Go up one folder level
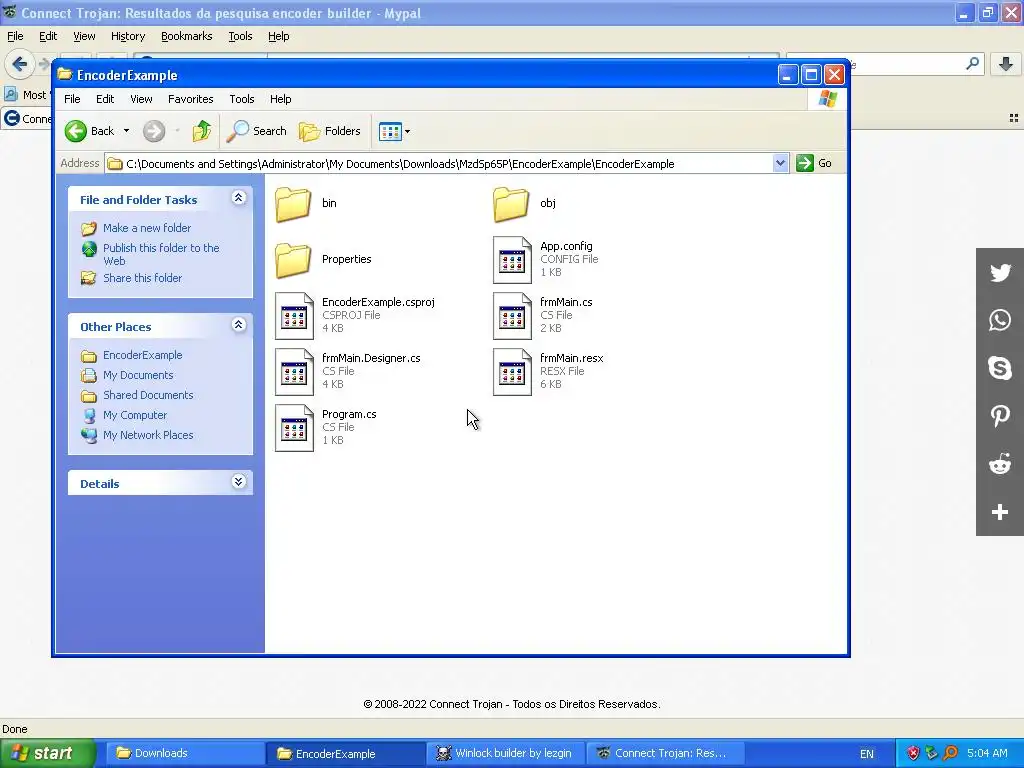The image size is (1024, 768). (202, 131)
